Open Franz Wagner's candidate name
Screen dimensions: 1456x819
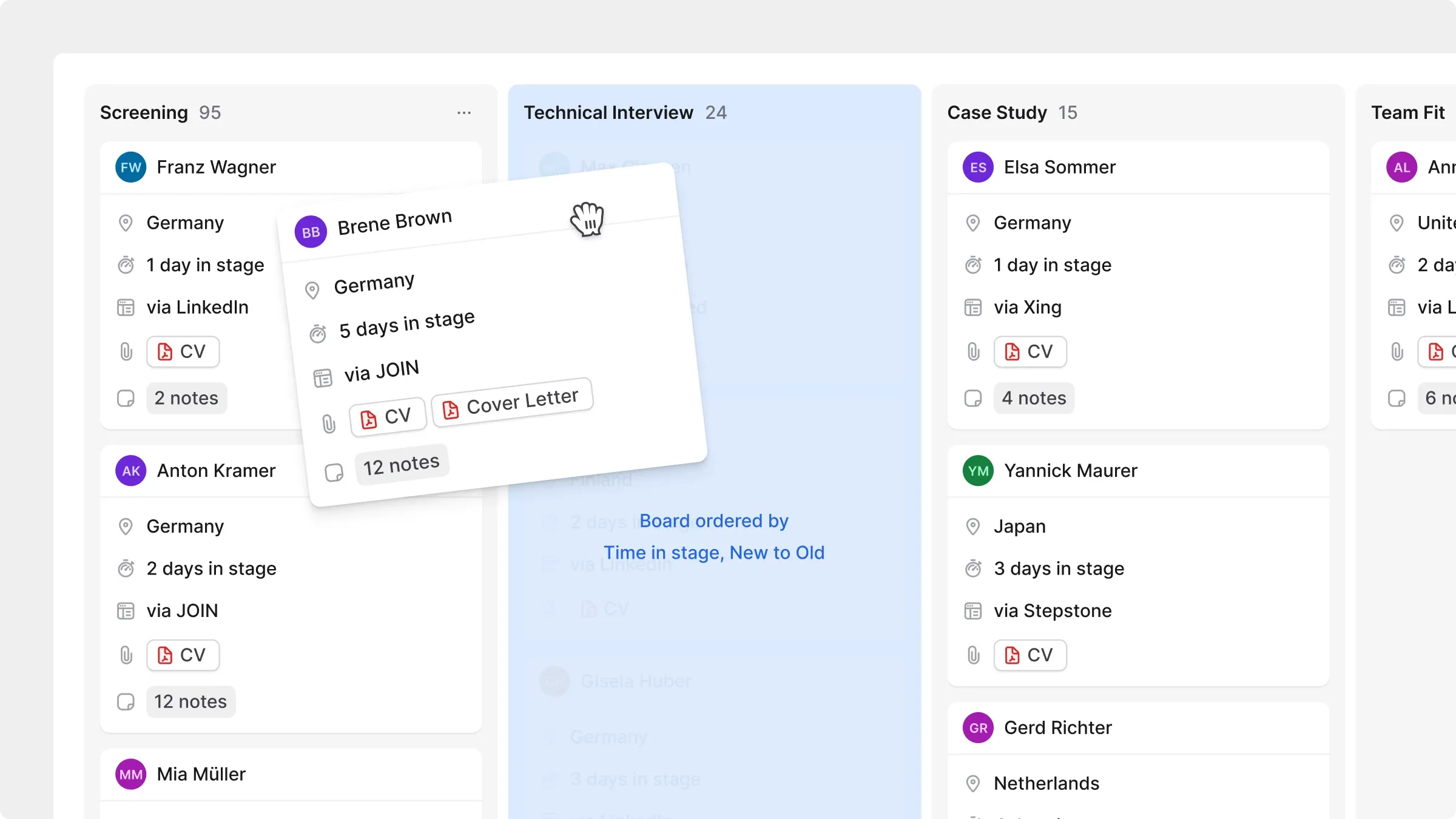click(x=217, y=167)
